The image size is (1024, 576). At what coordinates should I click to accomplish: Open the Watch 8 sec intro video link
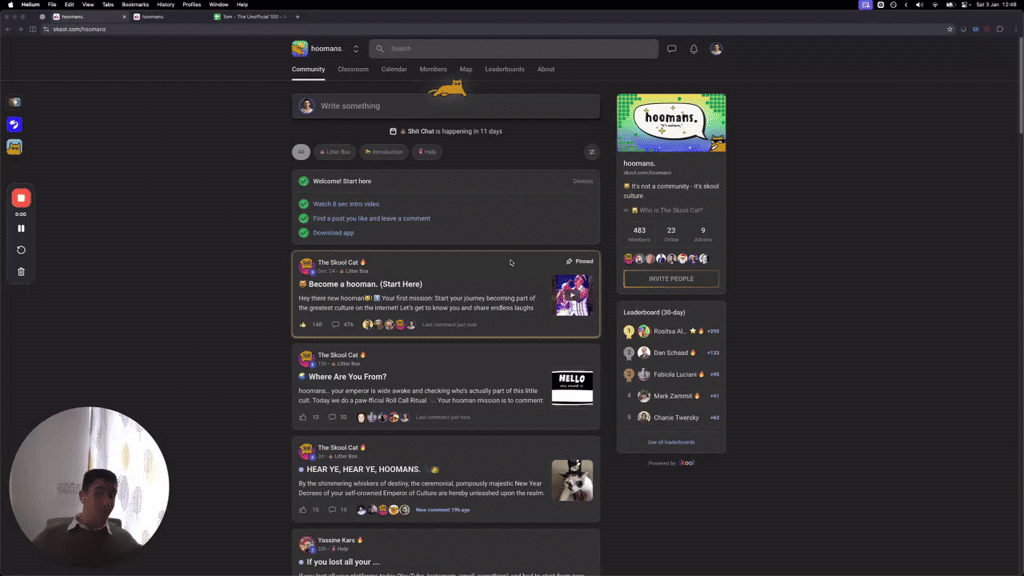click(x=346, y=204)
